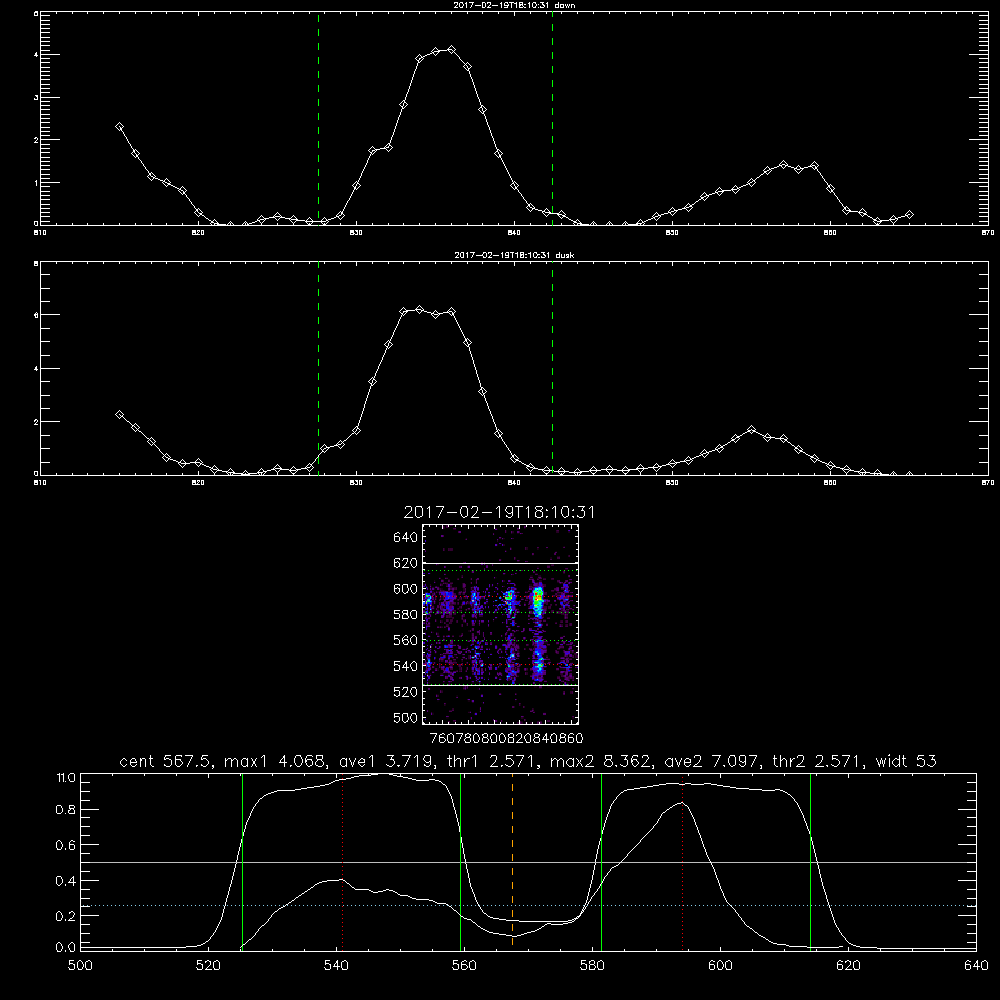Click x-axis label 810 under dusk plot
The width and height of the screenshot is (1000, 1000).
(x=40, y=483)
